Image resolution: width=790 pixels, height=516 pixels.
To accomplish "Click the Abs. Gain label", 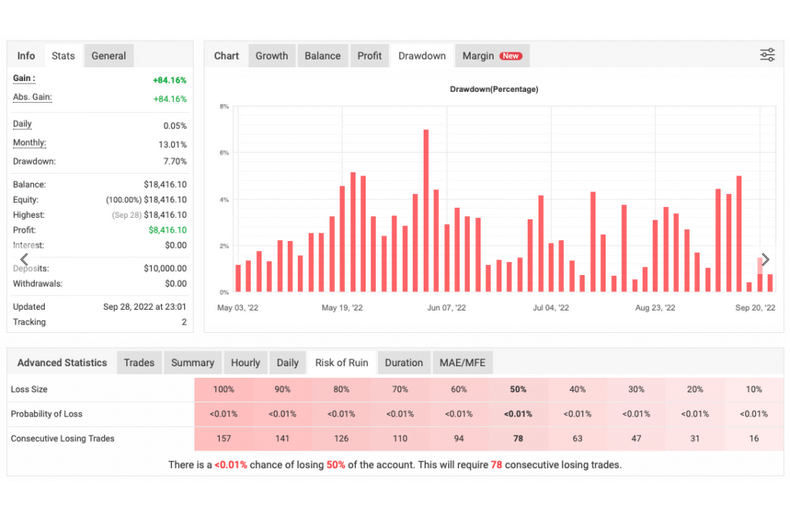I will tap(32, 97).
